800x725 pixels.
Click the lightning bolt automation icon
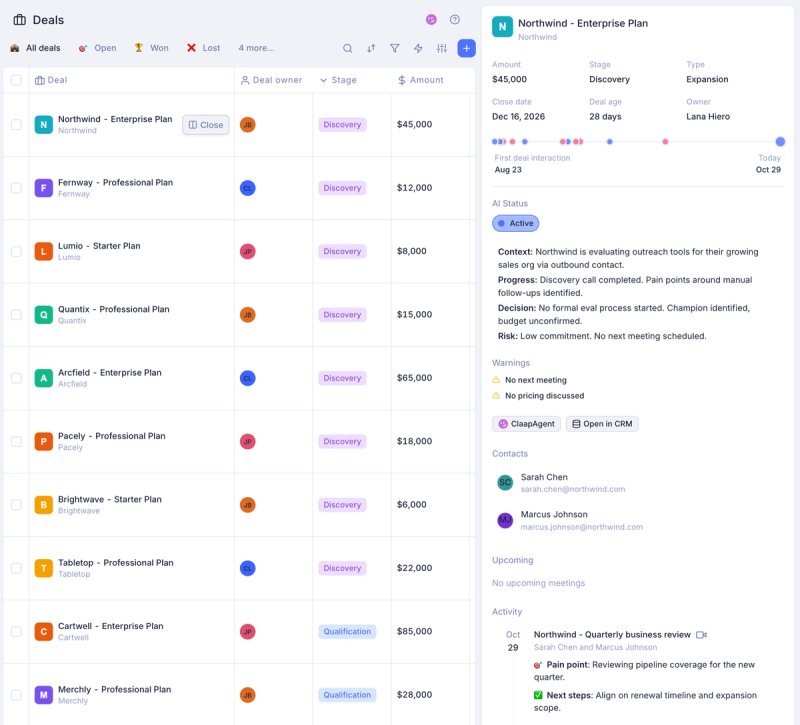tap(418, 48)
